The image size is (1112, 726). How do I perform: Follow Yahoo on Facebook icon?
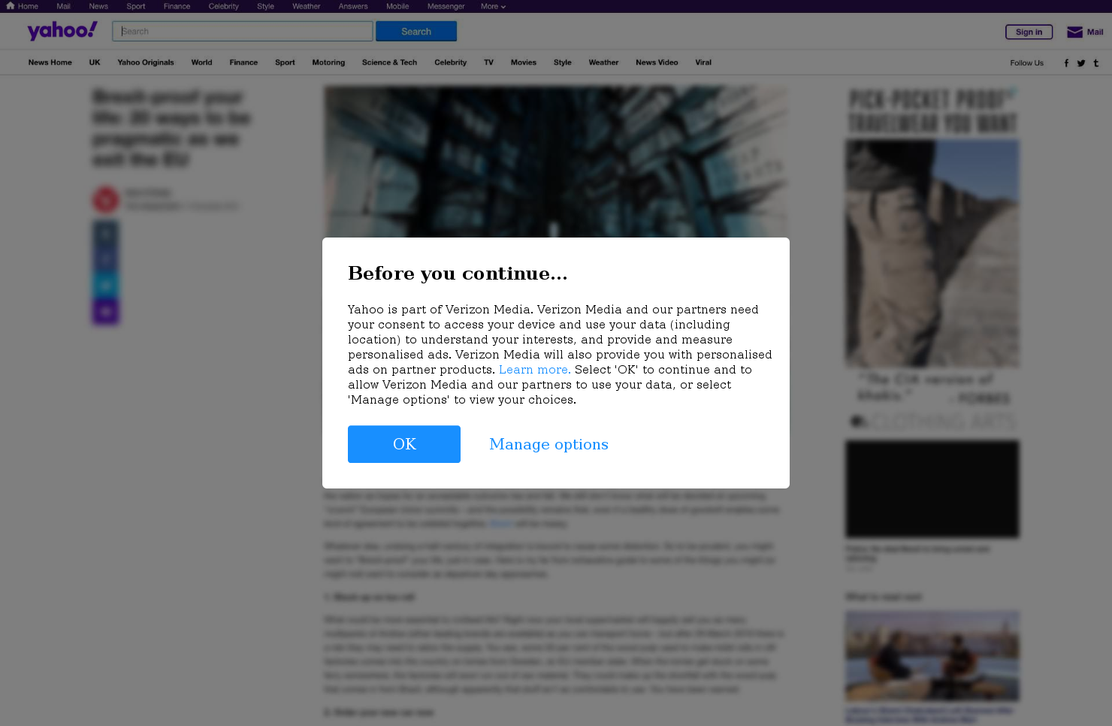pos(1066,63)
